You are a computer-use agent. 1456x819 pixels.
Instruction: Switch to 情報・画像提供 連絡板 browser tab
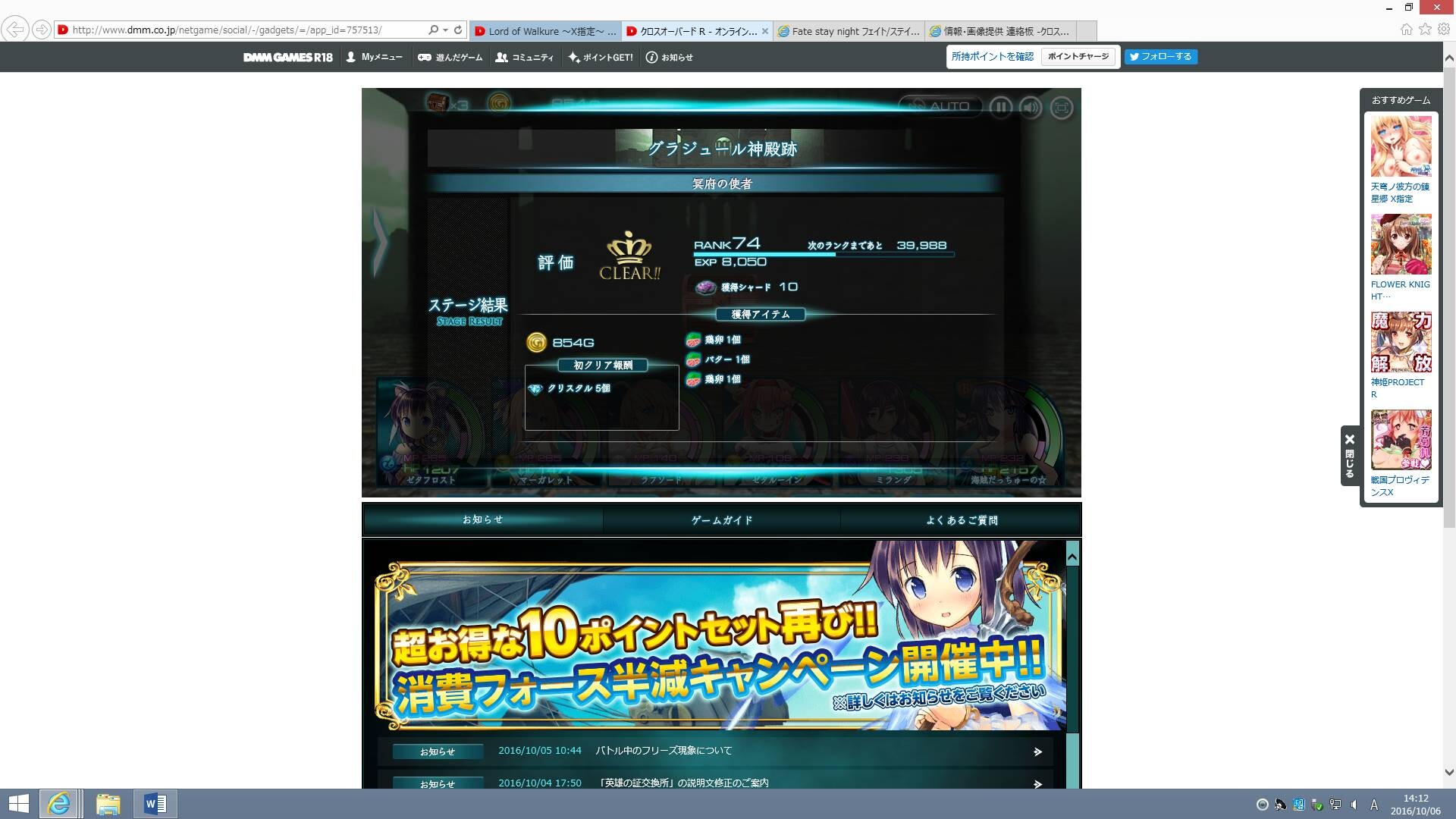coord(1001,31)
